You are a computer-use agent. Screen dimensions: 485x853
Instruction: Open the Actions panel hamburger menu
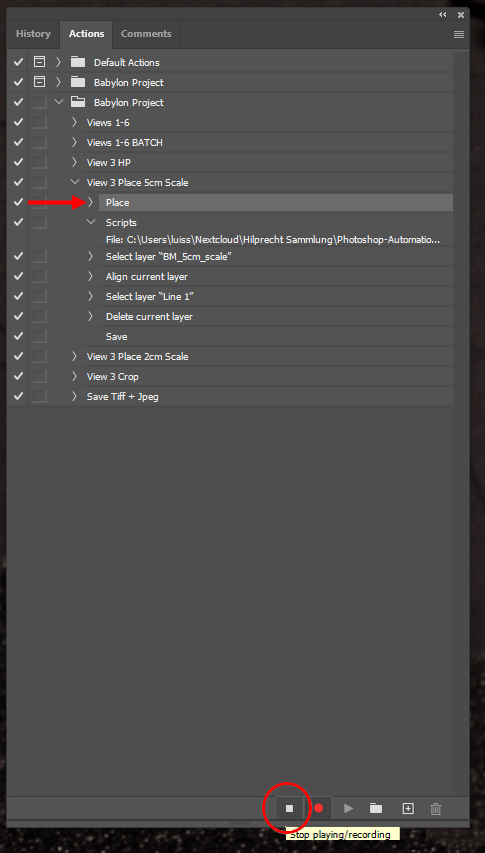[459, 34]
